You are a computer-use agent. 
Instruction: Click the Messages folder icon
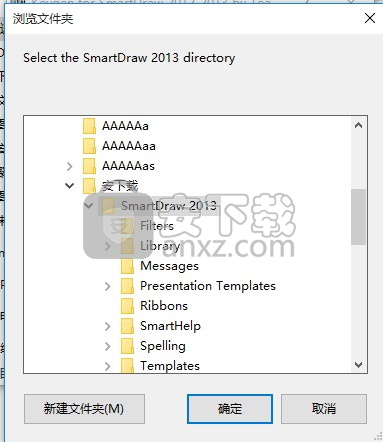127,266
